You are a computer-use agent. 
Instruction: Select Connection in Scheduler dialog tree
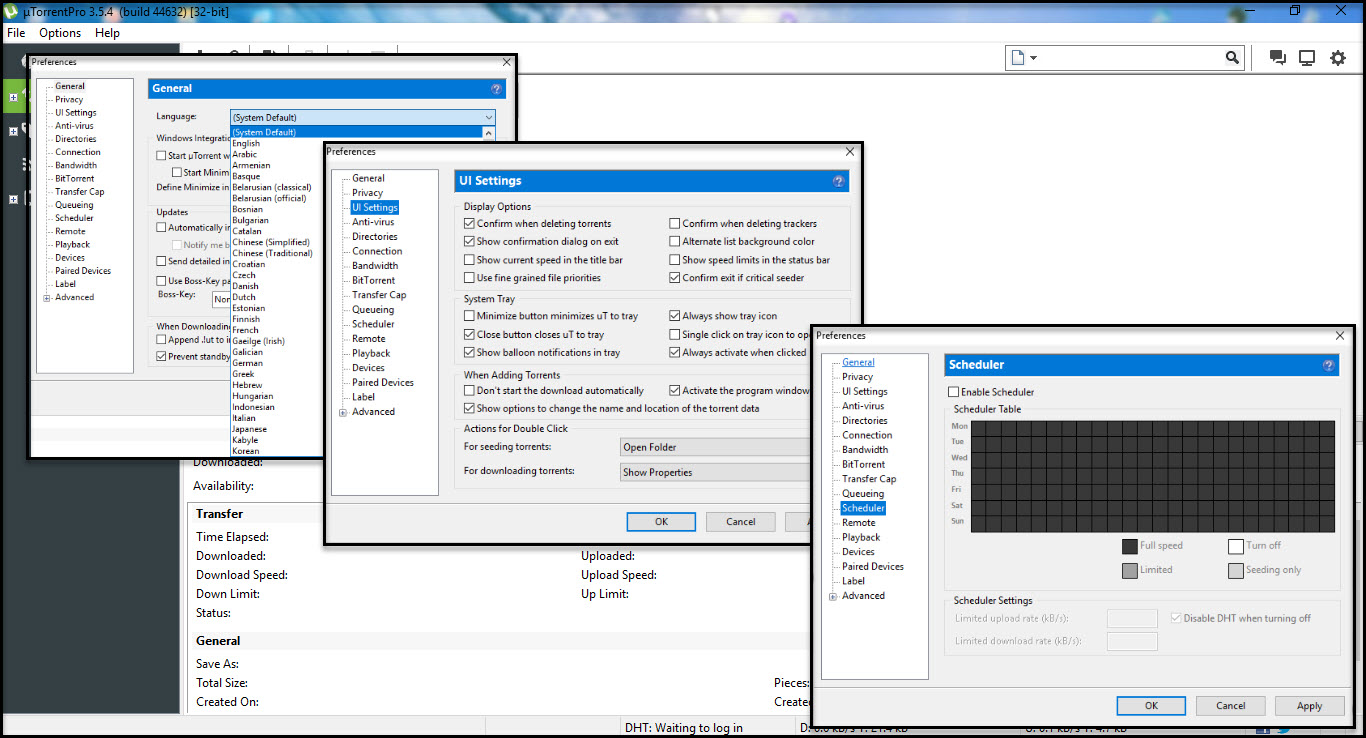[867, 436]
